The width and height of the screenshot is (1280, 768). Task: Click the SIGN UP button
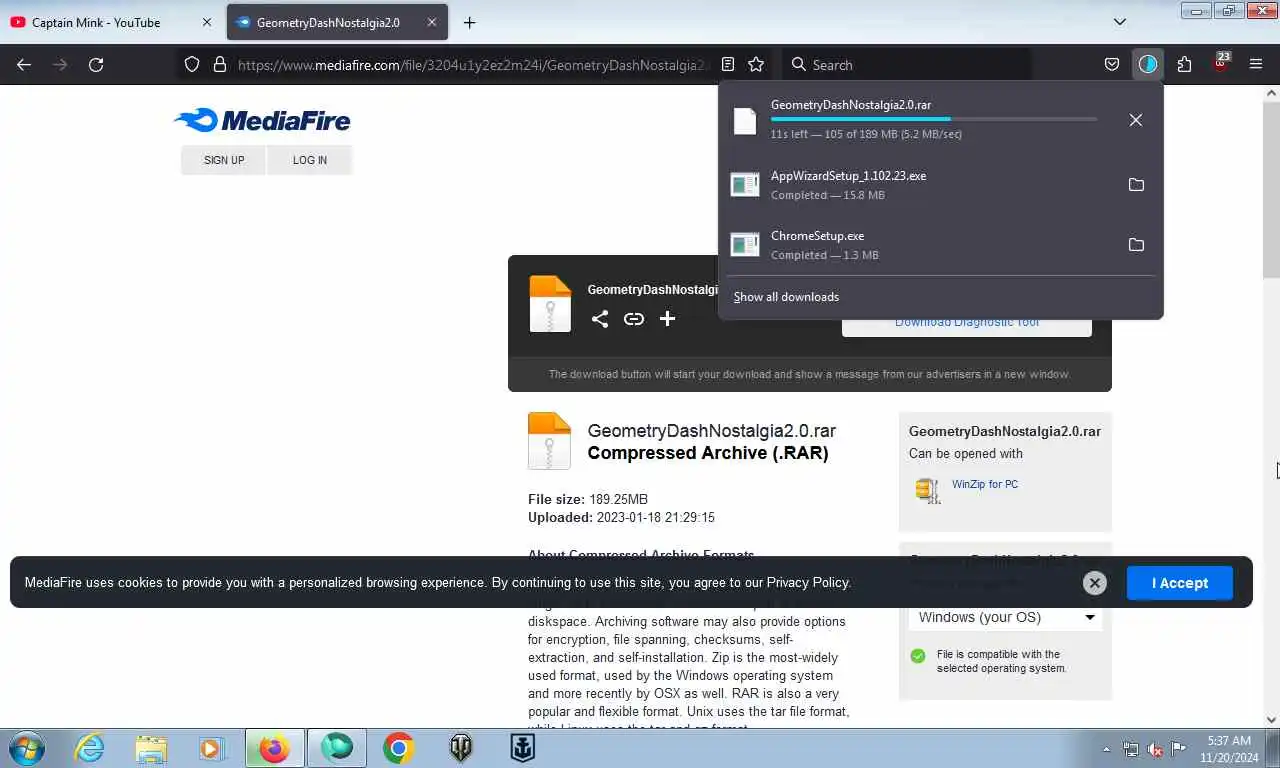click(224, 160)
